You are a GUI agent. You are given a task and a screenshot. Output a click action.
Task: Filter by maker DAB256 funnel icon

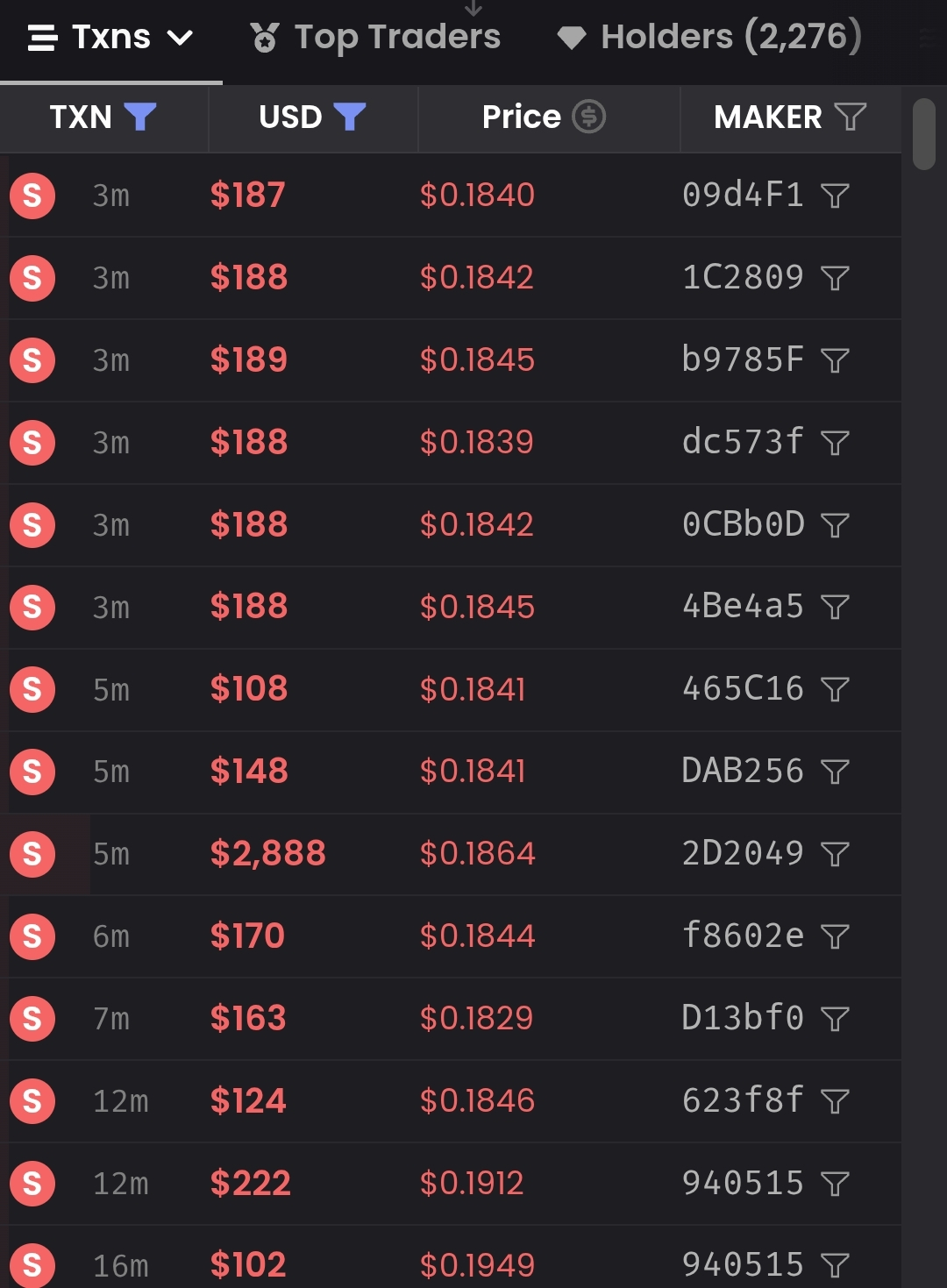pyautogui.click(x=835, y=772)
